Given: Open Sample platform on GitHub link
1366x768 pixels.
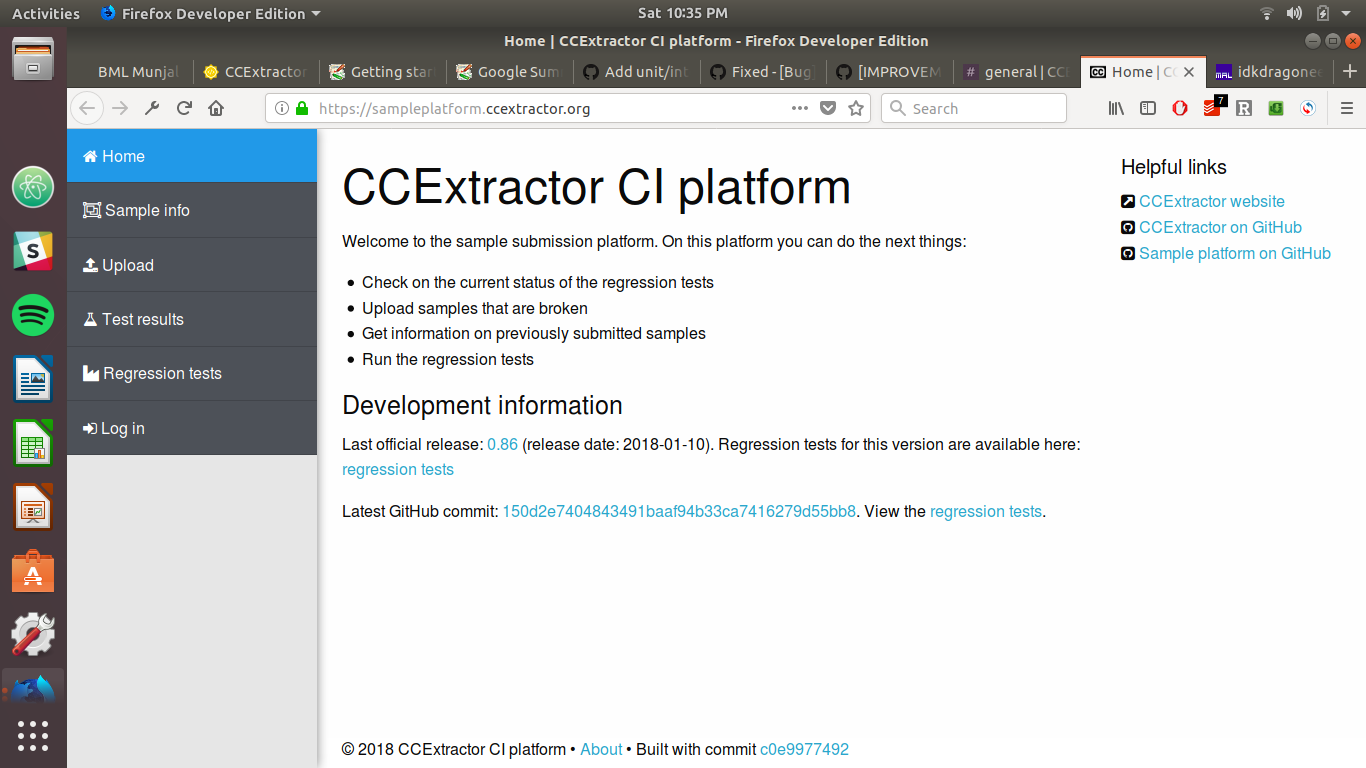Looking at the screenshot, I should pos(1235,253).
